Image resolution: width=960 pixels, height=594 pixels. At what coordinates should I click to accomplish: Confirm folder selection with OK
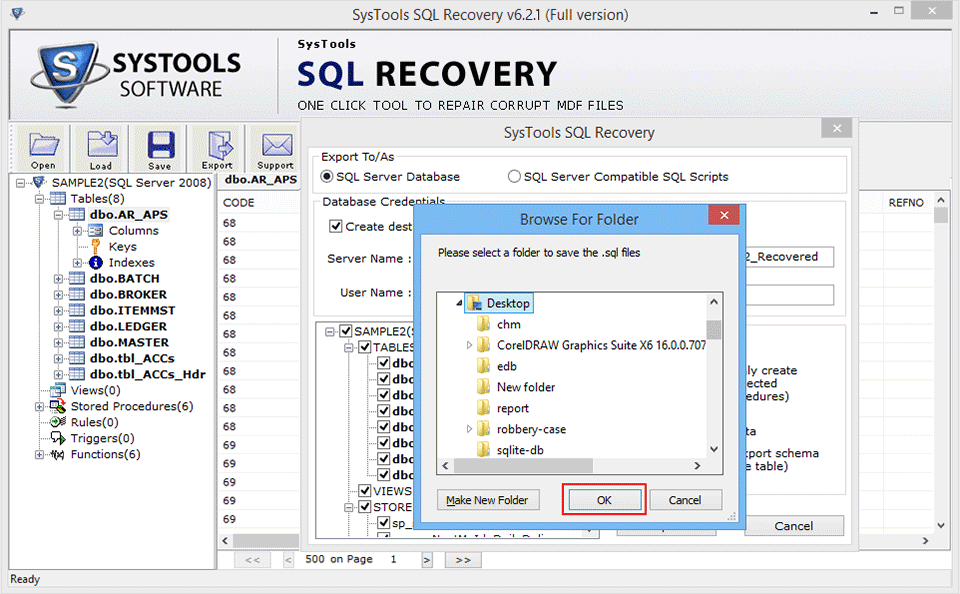pyautogui.click(x=603, y=499)
